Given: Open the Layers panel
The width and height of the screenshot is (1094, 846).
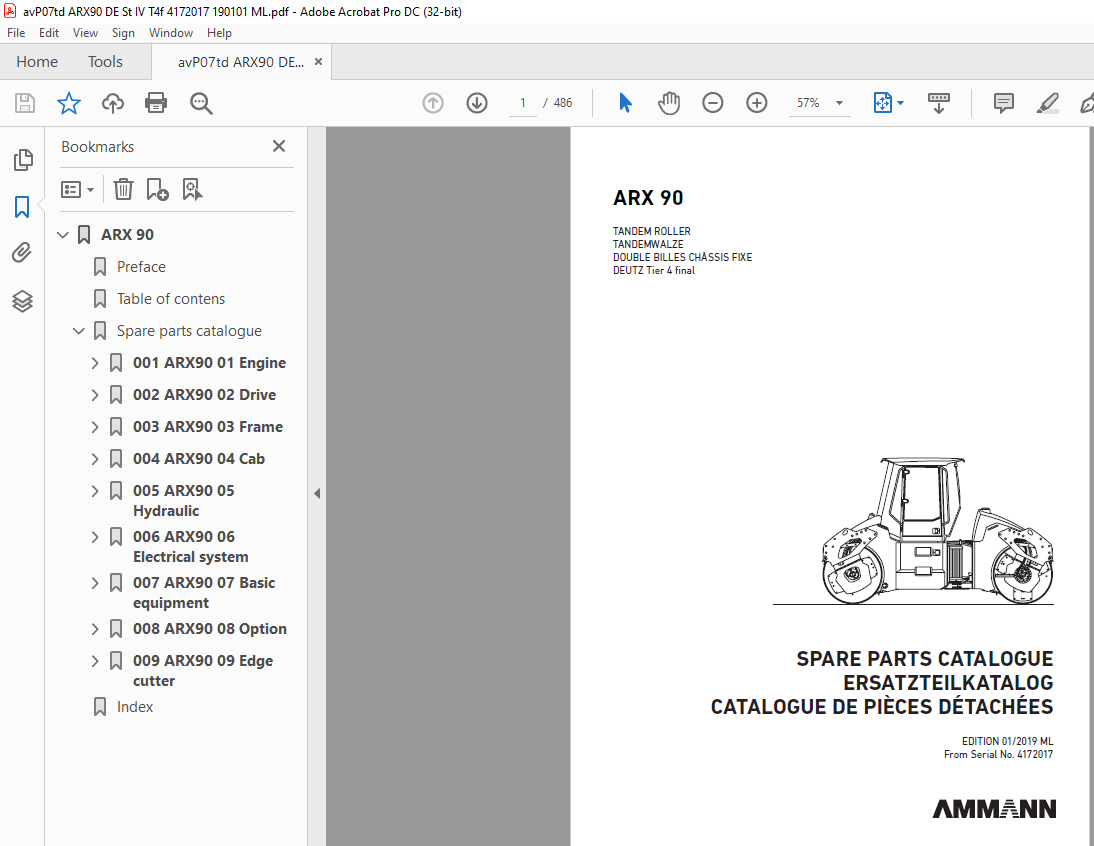Looking at the screenshot, I should [x=22, y=301].
